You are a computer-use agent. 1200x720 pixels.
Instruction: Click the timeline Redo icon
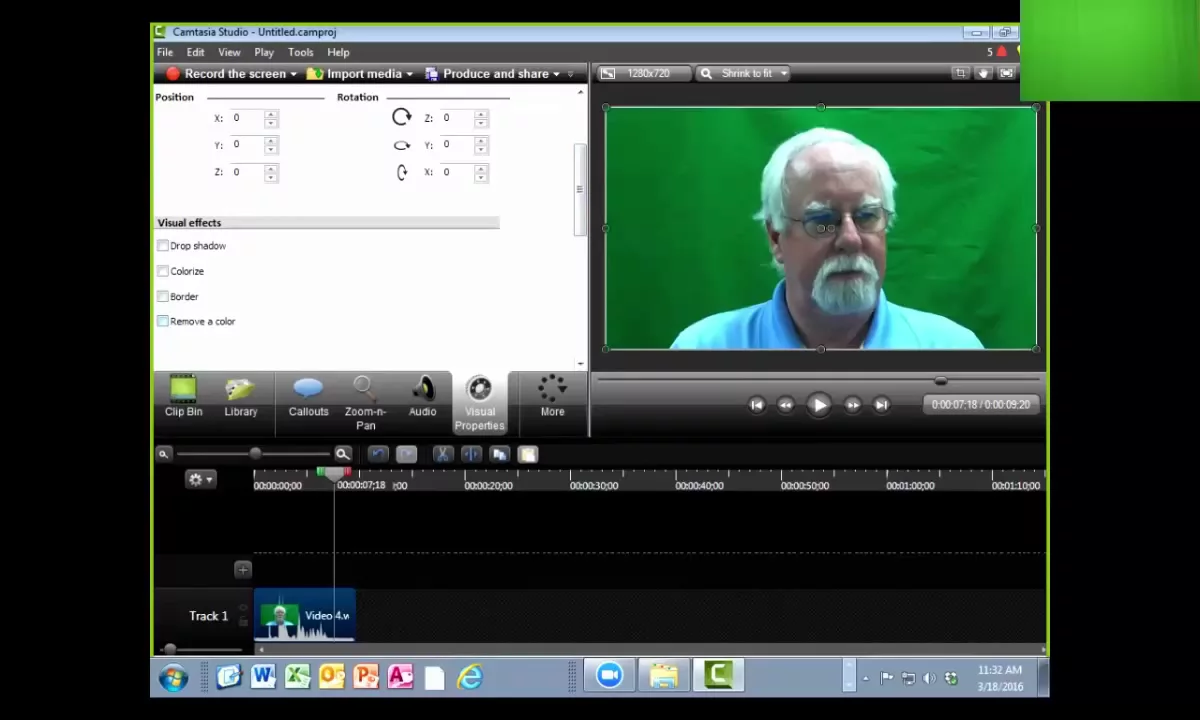coord(406,455)
